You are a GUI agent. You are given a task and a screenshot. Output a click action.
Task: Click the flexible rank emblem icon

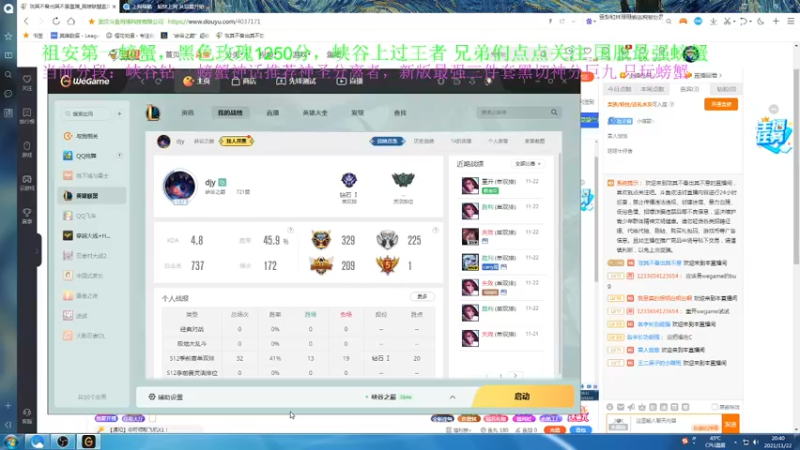pos(403,180)
